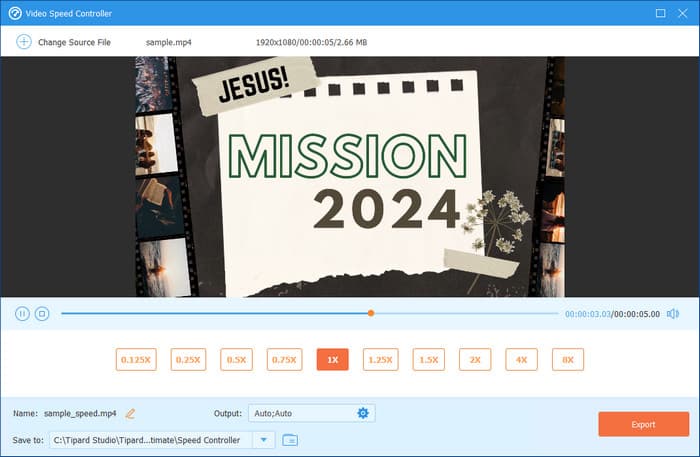
Task: Pause the video playback
Action: point(22,313)
